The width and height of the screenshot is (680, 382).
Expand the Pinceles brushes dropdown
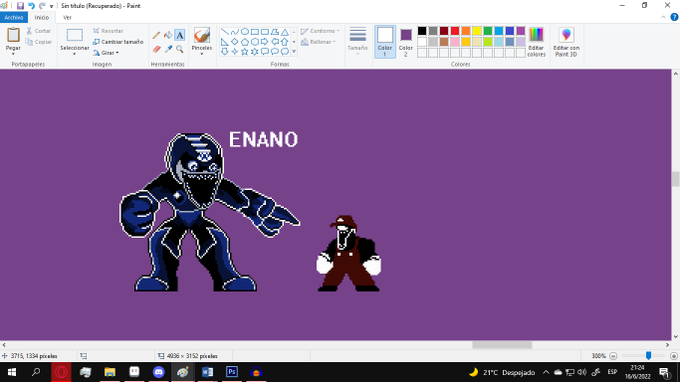coord(202,54)
